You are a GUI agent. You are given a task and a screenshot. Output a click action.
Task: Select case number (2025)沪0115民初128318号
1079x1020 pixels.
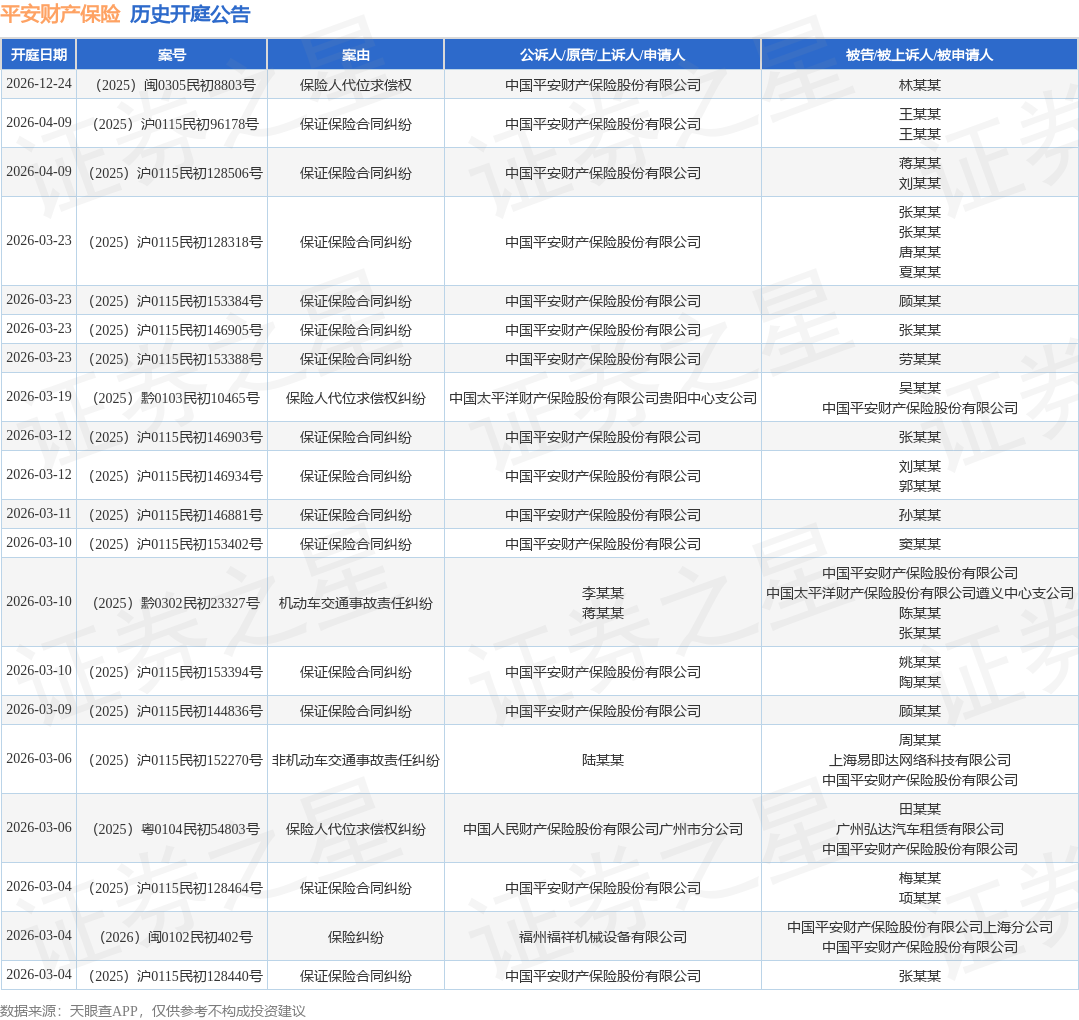coord(172,242)
